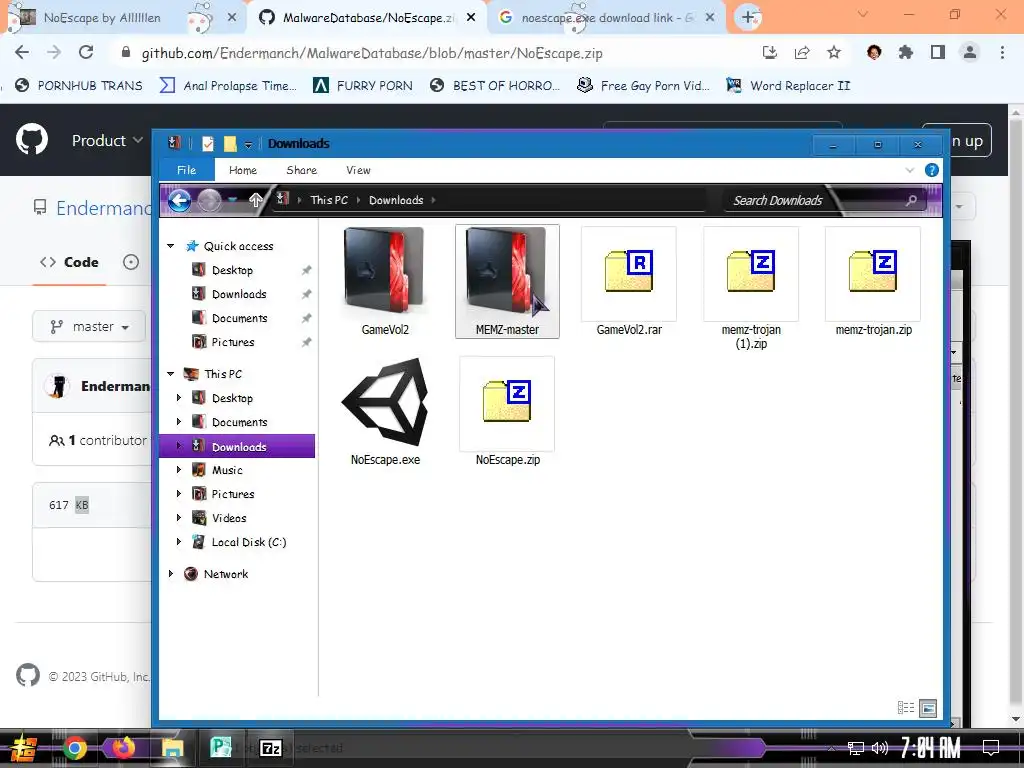Viewport: 1024px width, 768px height.
Task: Open a new Chrome tab
Action: (x=748, y=18)
